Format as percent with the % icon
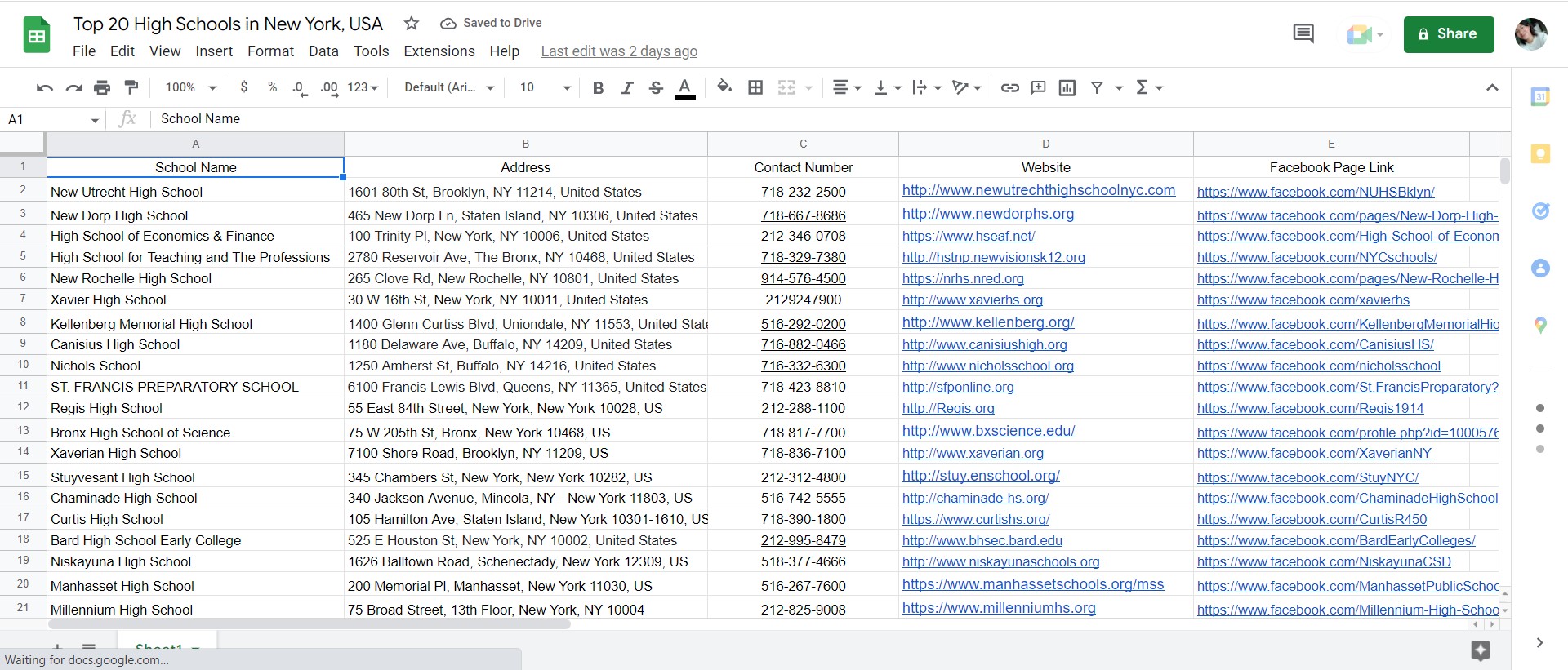Viewport: 1568px width, 670px height. (x=272, y=87)
